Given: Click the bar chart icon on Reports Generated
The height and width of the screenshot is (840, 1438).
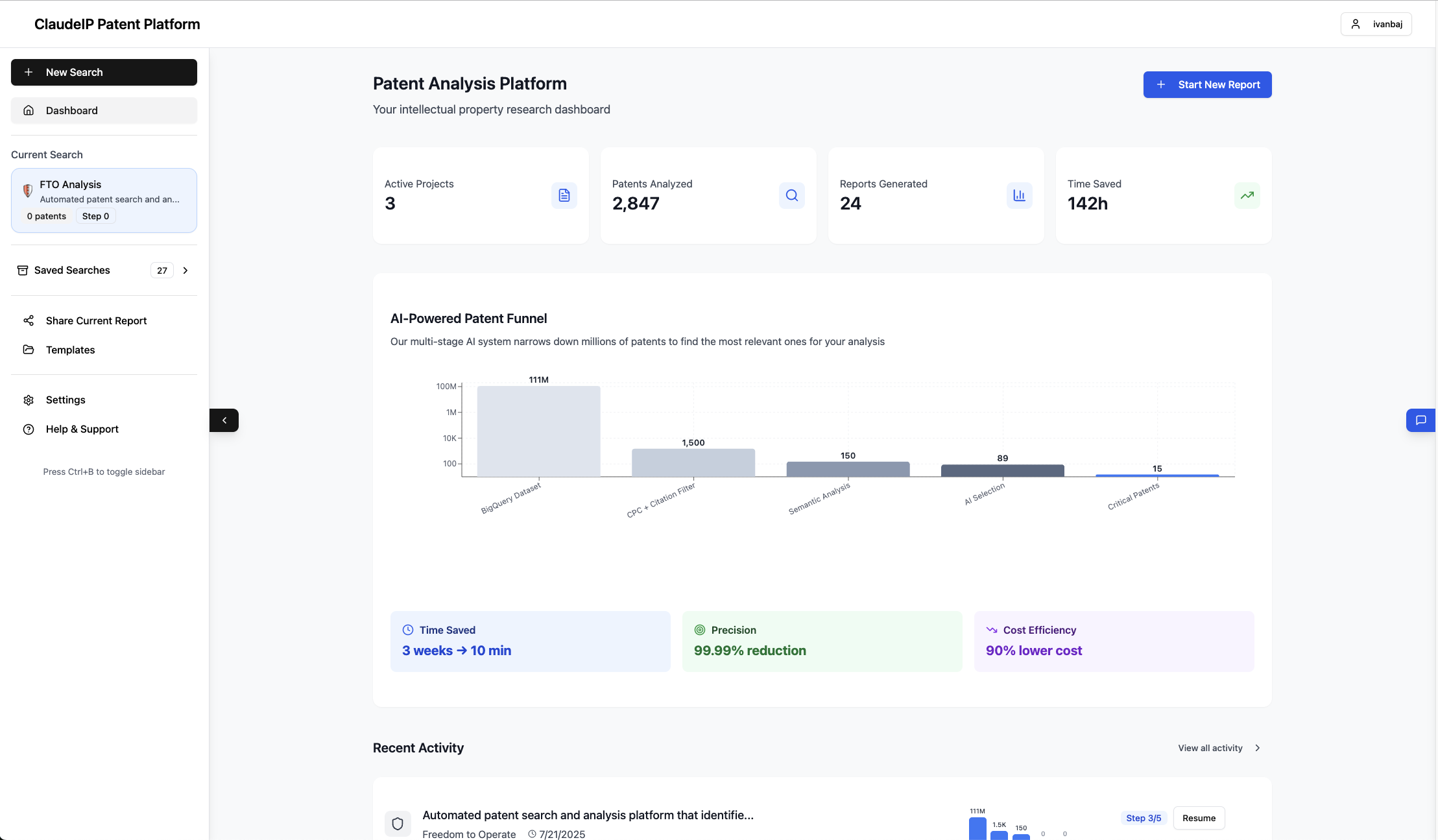Looking at the screenshot, I should coord(1019,195).
